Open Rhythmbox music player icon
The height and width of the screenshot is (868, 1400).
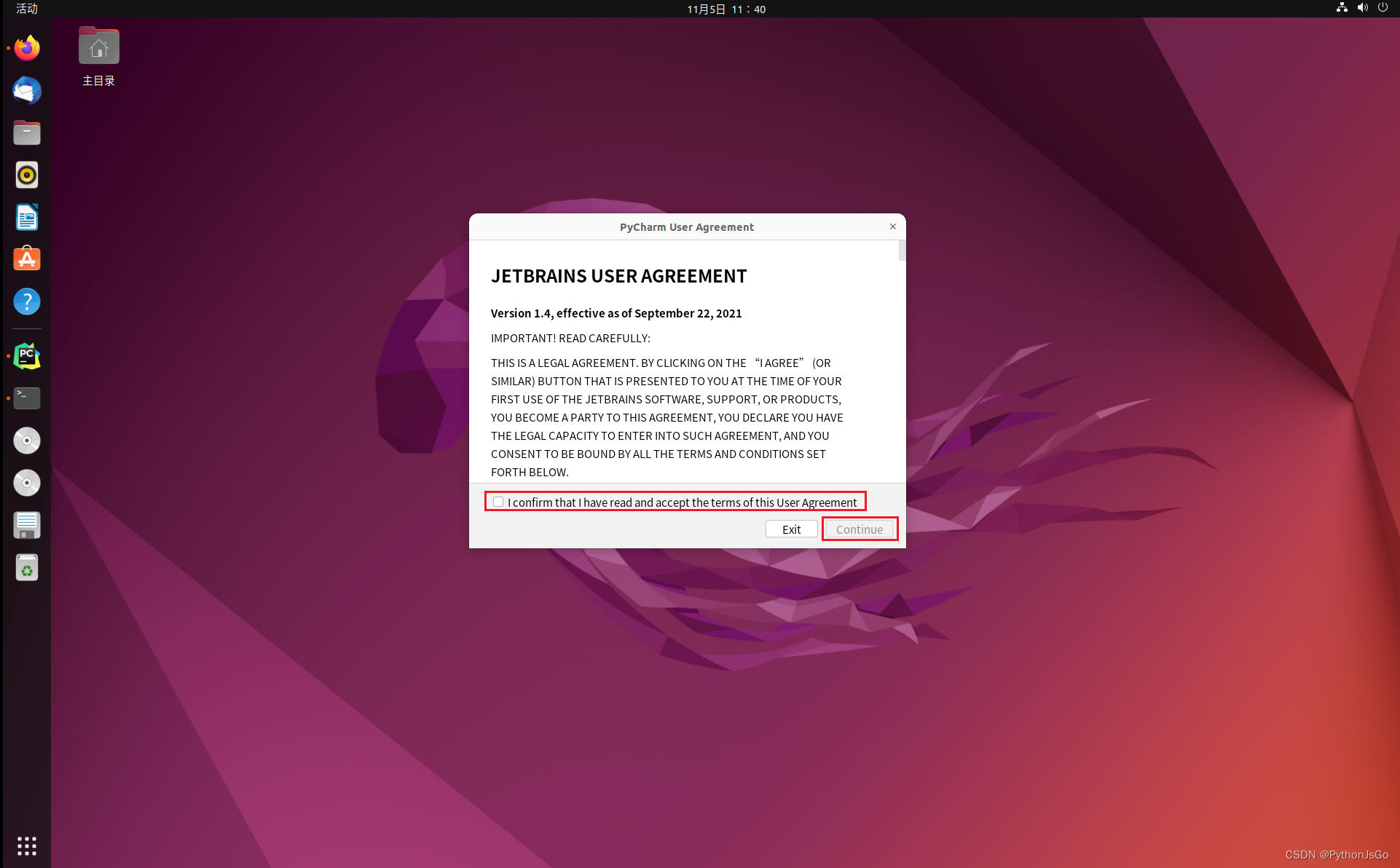coord(27,175)
